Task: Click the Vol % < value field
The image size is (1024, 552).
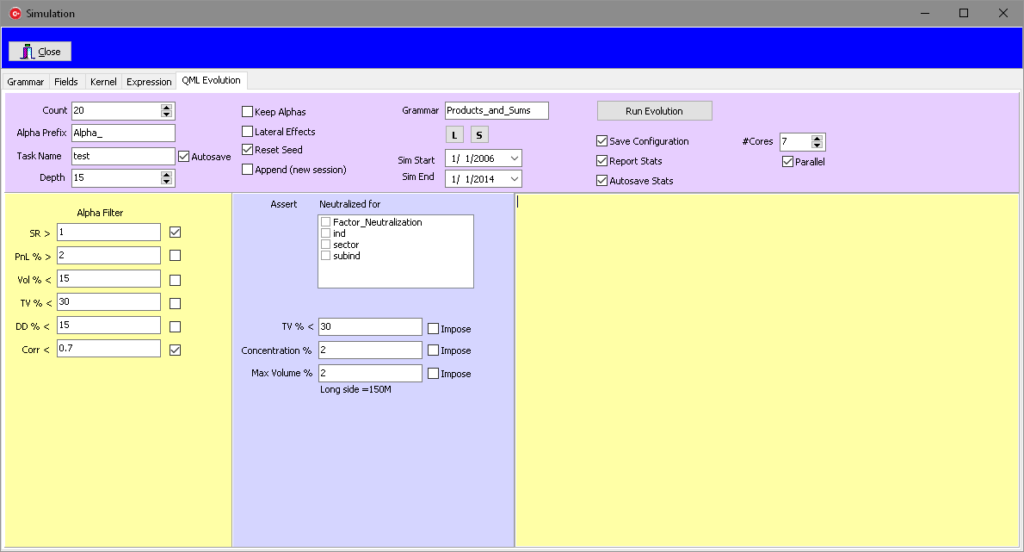Action: (108, 279)
